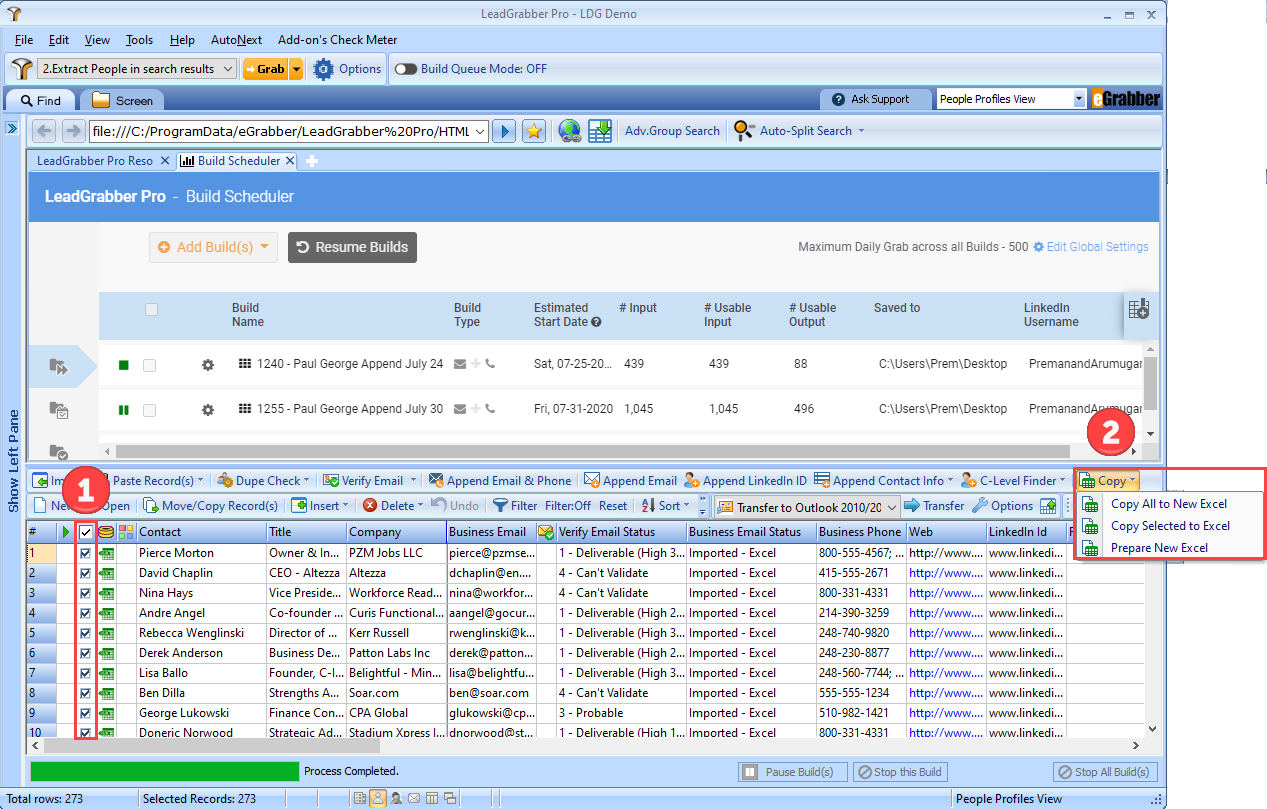Open the scheduled builds folder icon in sidebar
This screenshot has width=1267, height=809.
click(x=59, y=410)
